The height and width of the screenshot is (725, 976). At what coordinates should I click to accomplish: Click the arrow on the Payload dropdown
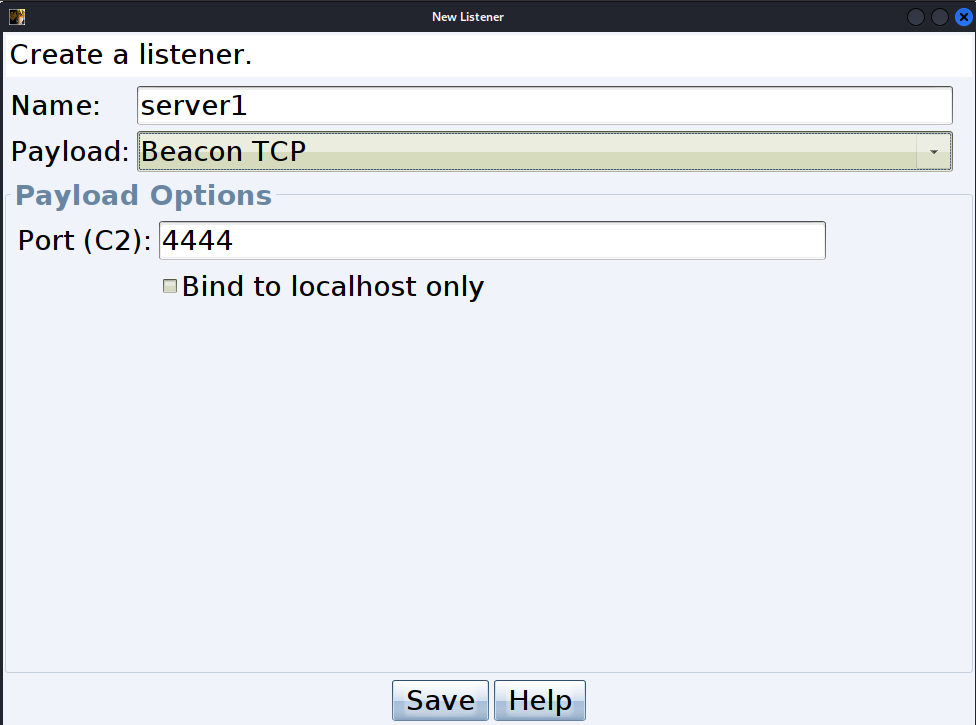click(x=933, y=151)
